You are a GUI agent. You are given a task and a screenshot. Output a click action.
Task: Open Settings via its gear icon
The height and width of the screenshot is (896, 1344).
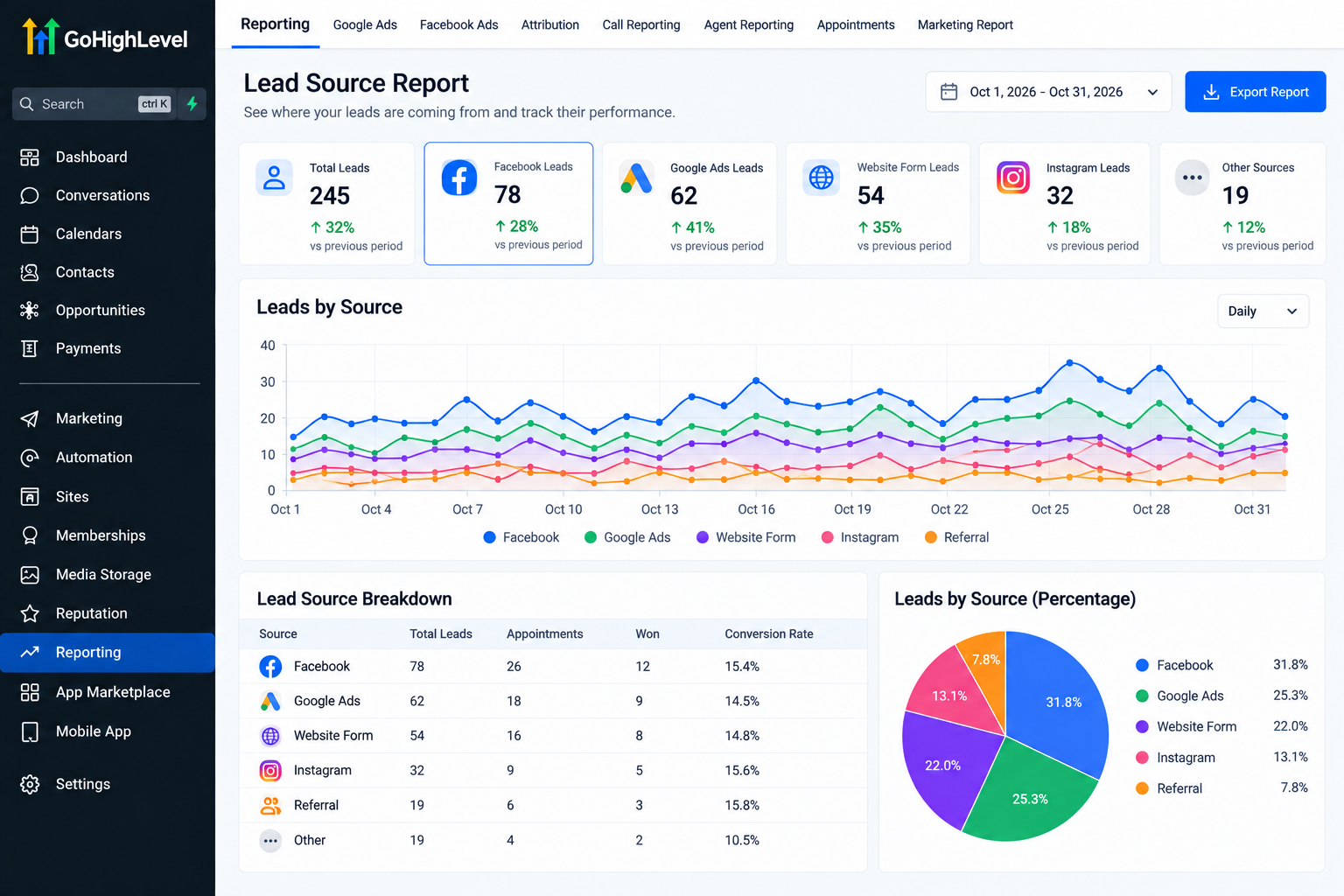pos(30,784)
